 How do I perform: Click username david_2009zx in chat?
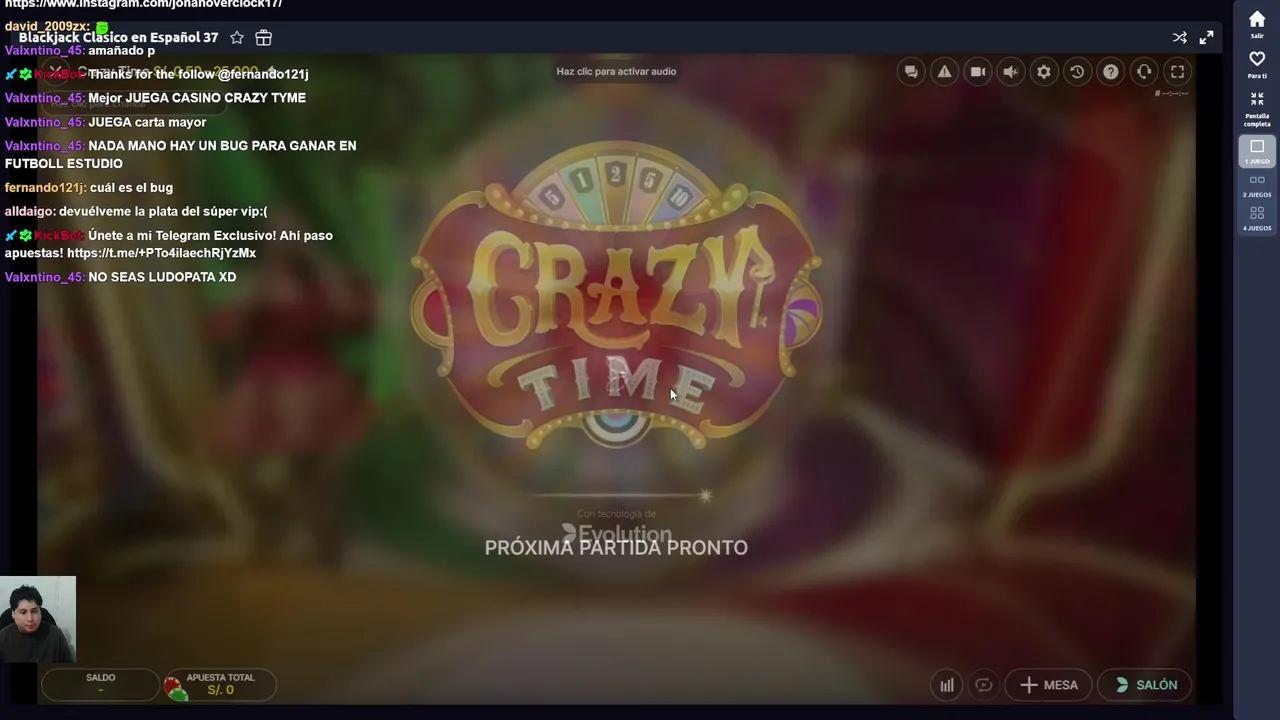47,26
